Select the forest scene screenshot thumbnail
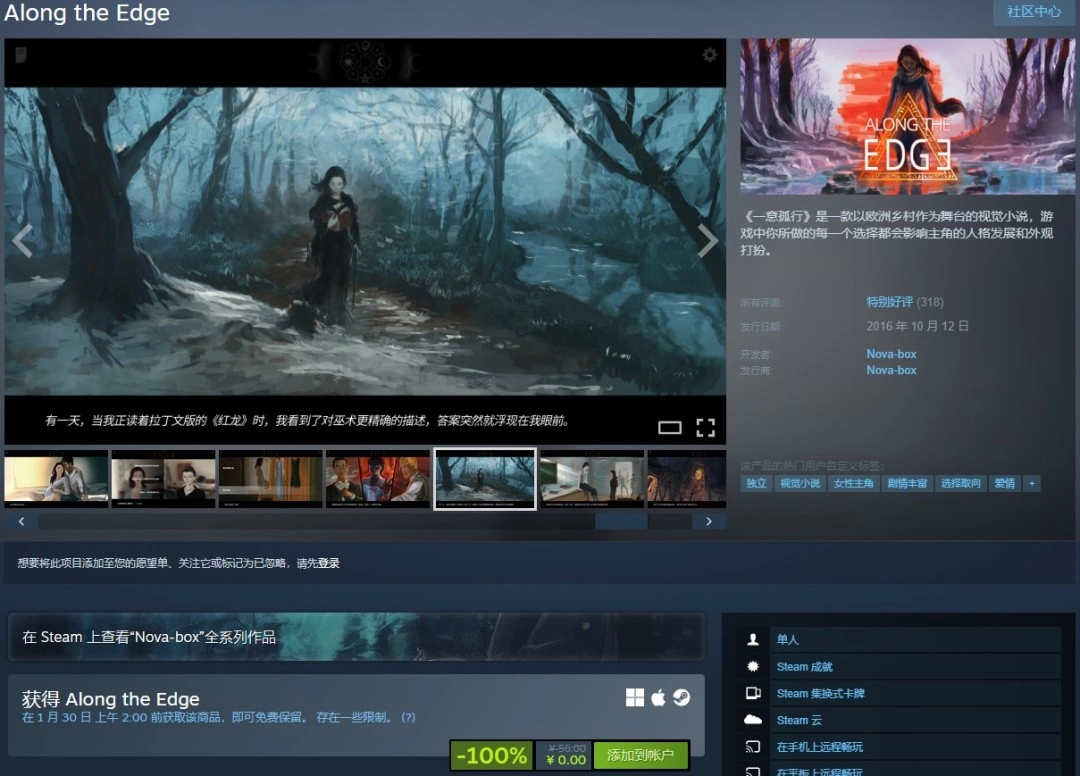Screen dimensions: 1080x776 coord(485,479)
